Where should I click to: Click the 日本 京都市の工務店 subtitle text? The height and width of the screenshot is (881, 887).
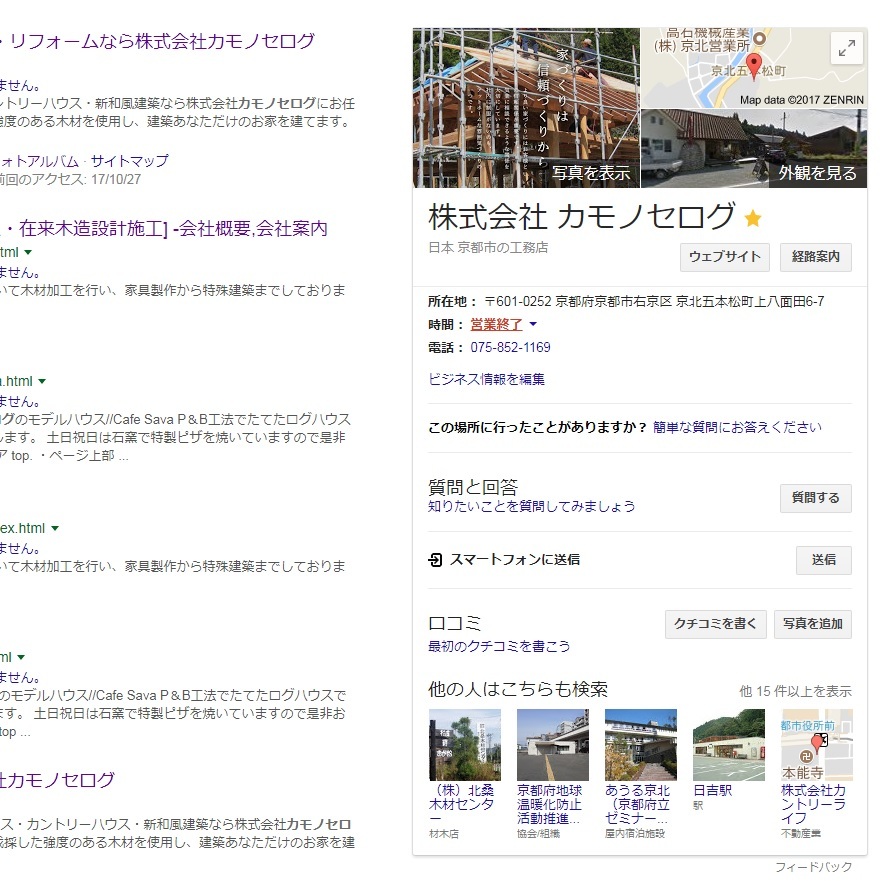488,248
